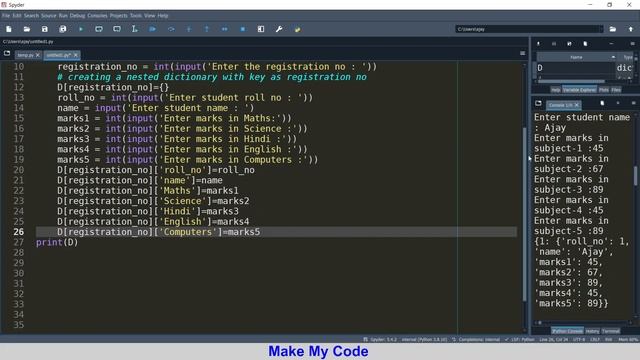Click the Python interpreter status bar entry
This screenshot has height=360, width=640.
pos(424,340)
